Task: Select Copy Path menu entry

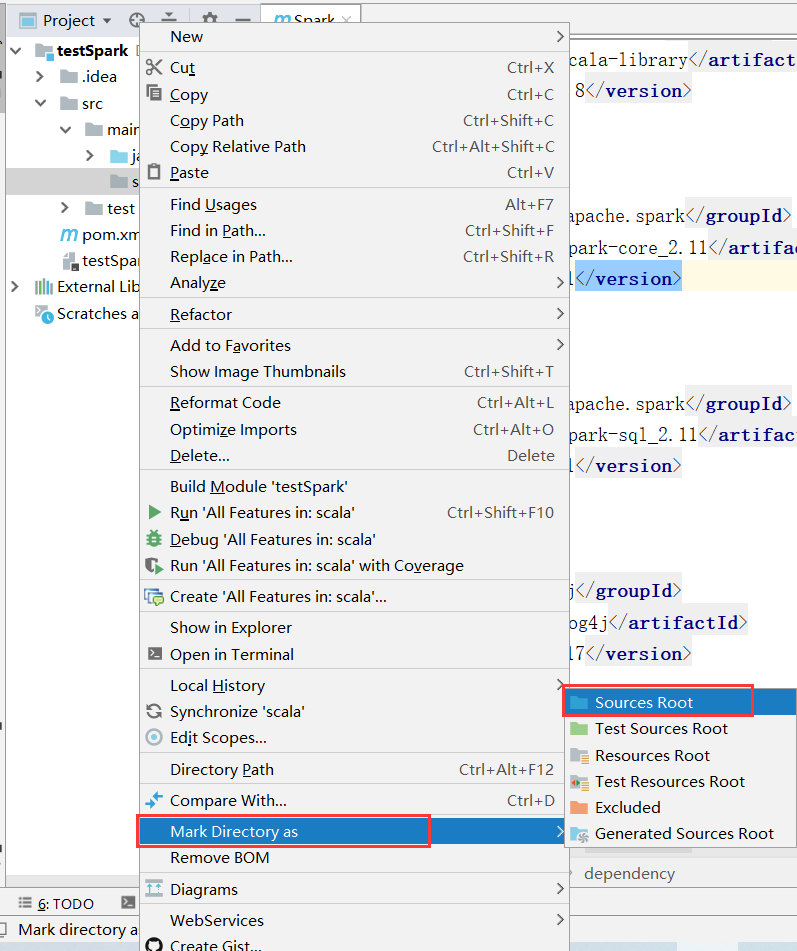Action: pyautogui.click(x=354, y=121)
